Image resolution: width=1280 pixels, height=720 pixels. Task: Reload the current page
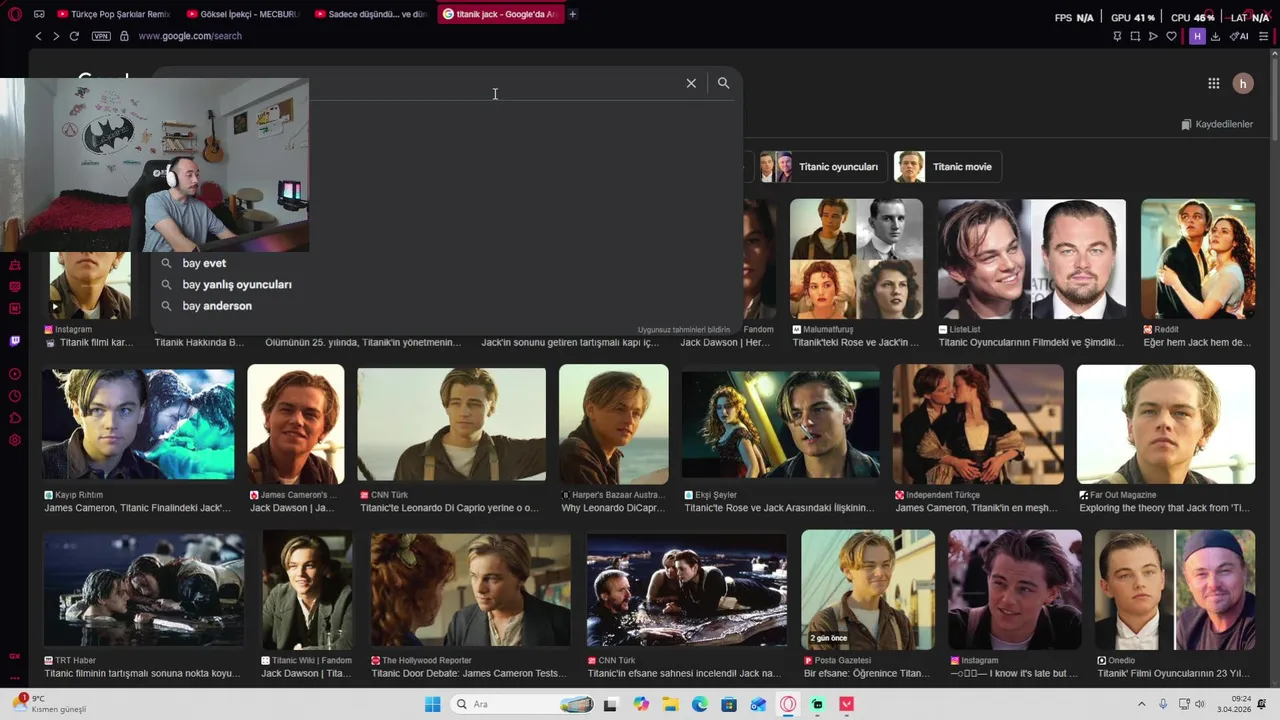click(x=74, y=36)
